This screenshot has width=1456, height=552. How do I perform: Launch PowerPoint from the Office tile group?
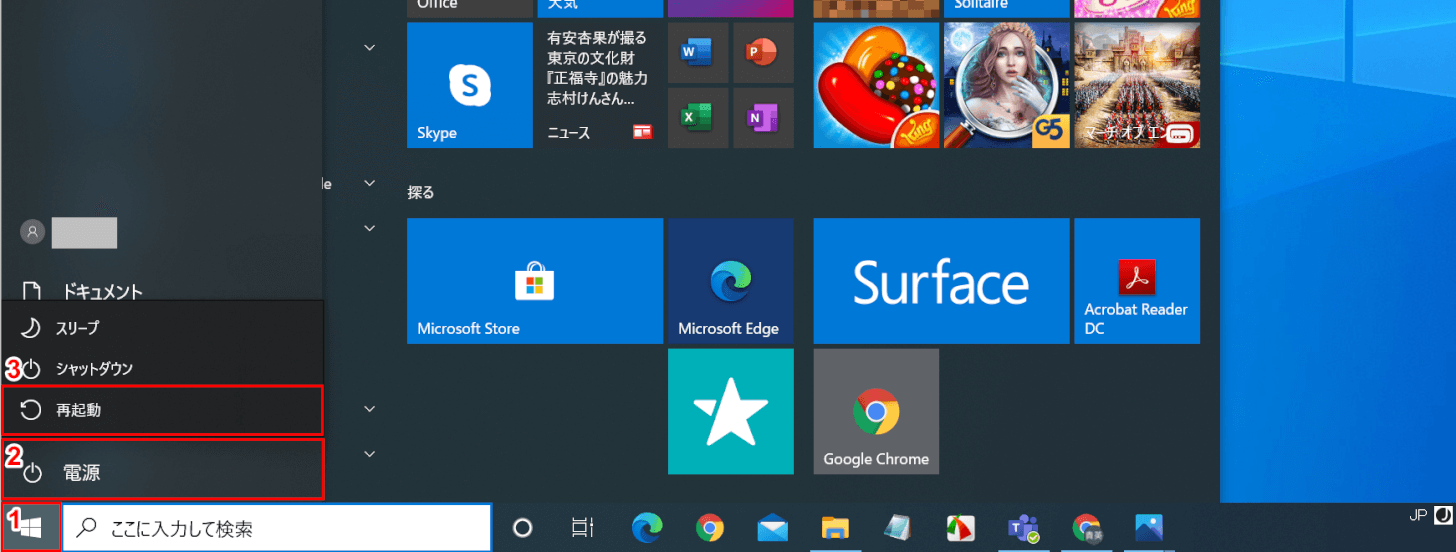(x=763, y=52)
